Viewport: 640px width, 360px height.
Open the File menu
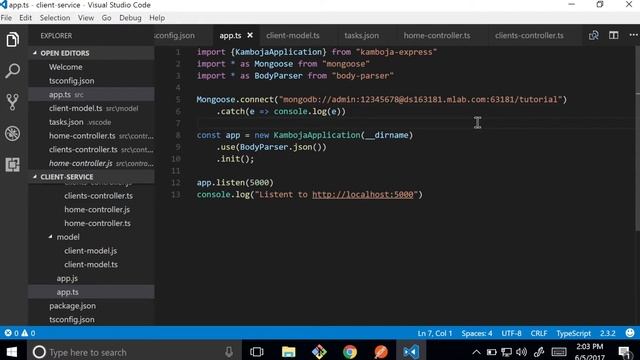pyautogui.click(x=6, y=18)
